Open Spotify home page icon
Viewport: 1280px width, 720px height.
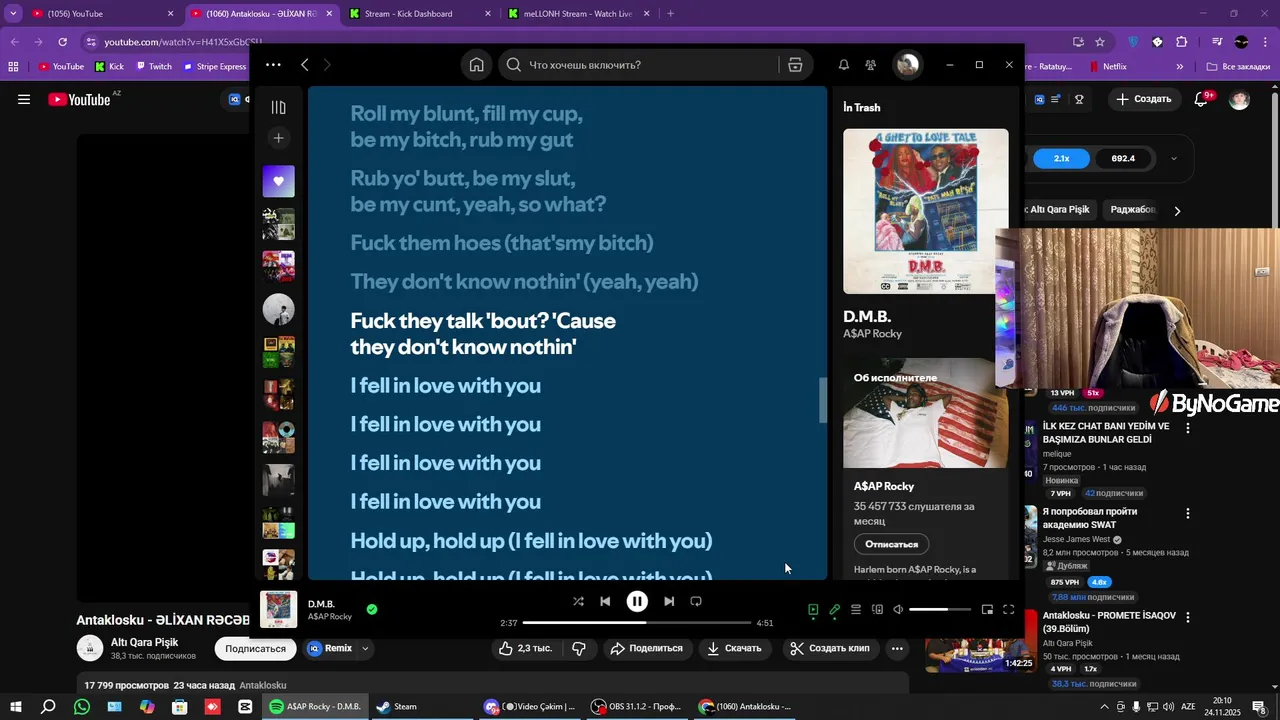pos(477,65)
